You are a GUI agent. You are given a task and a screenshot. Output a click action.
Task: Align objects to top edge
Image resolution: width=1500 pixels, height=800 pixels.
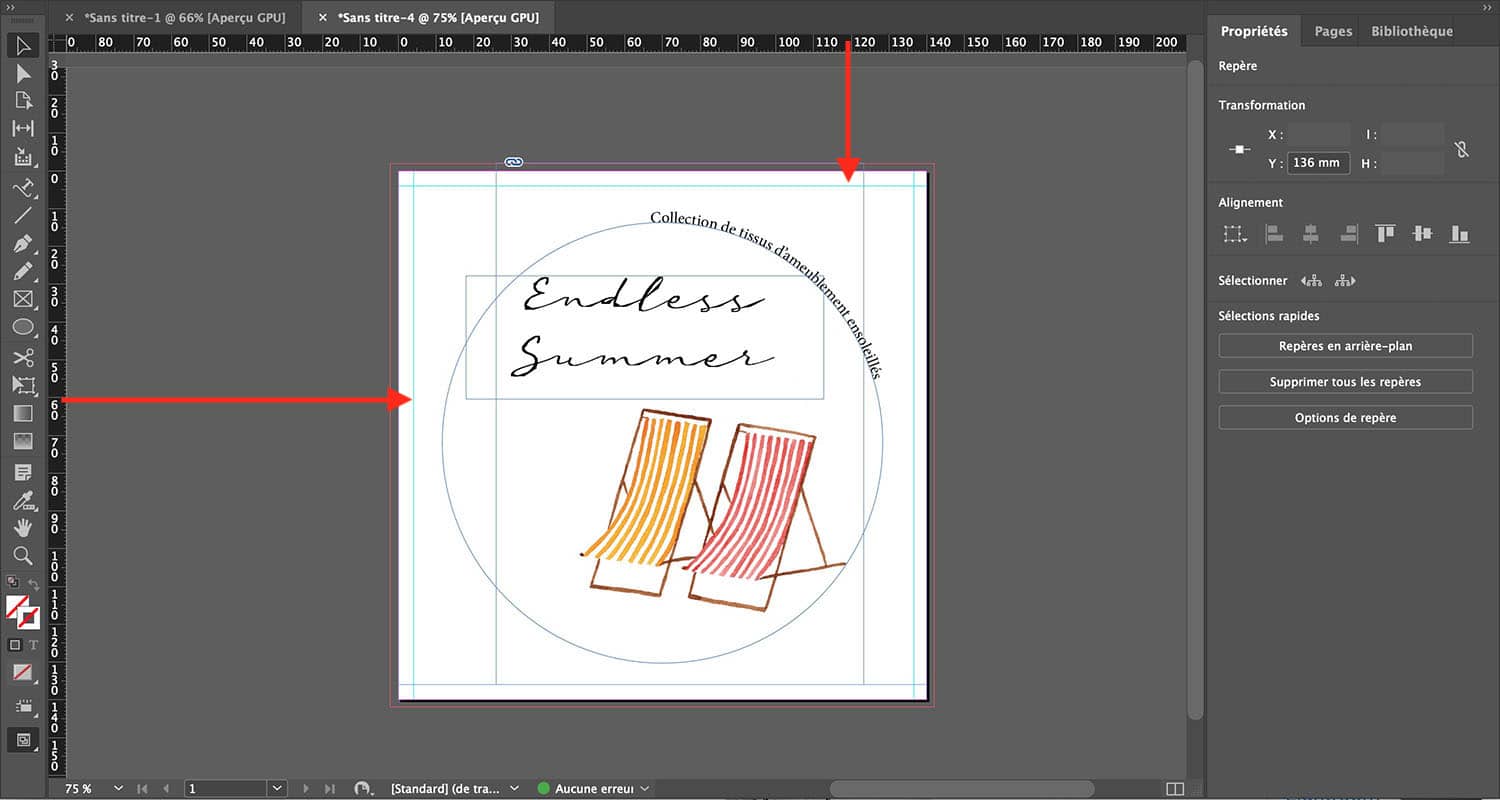[1385, 233]
